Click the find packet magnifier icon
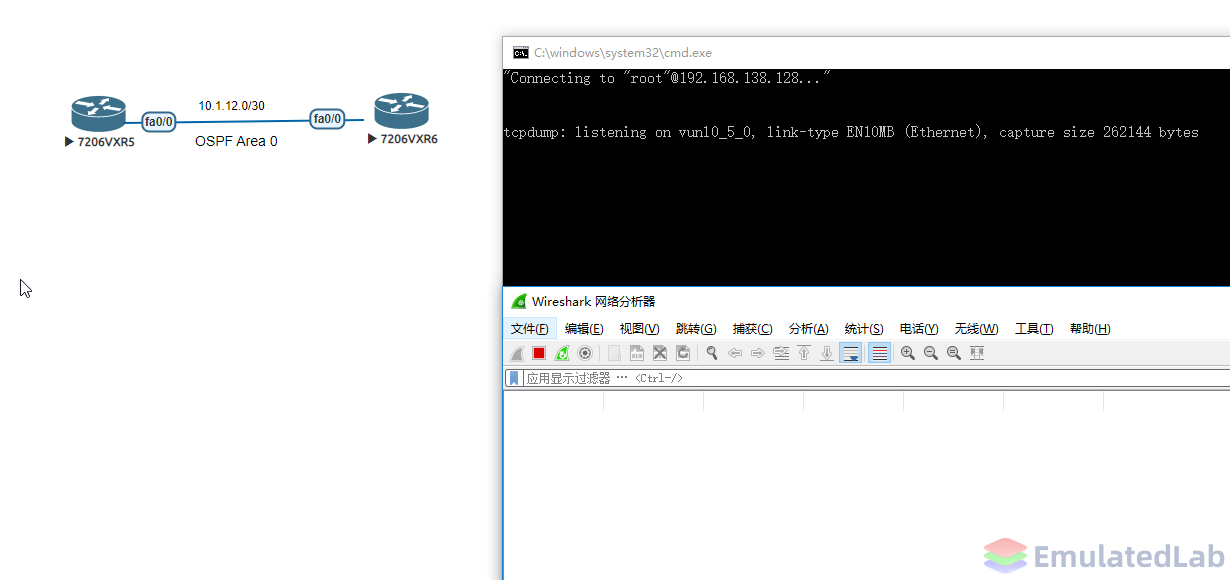 point(712,353)
